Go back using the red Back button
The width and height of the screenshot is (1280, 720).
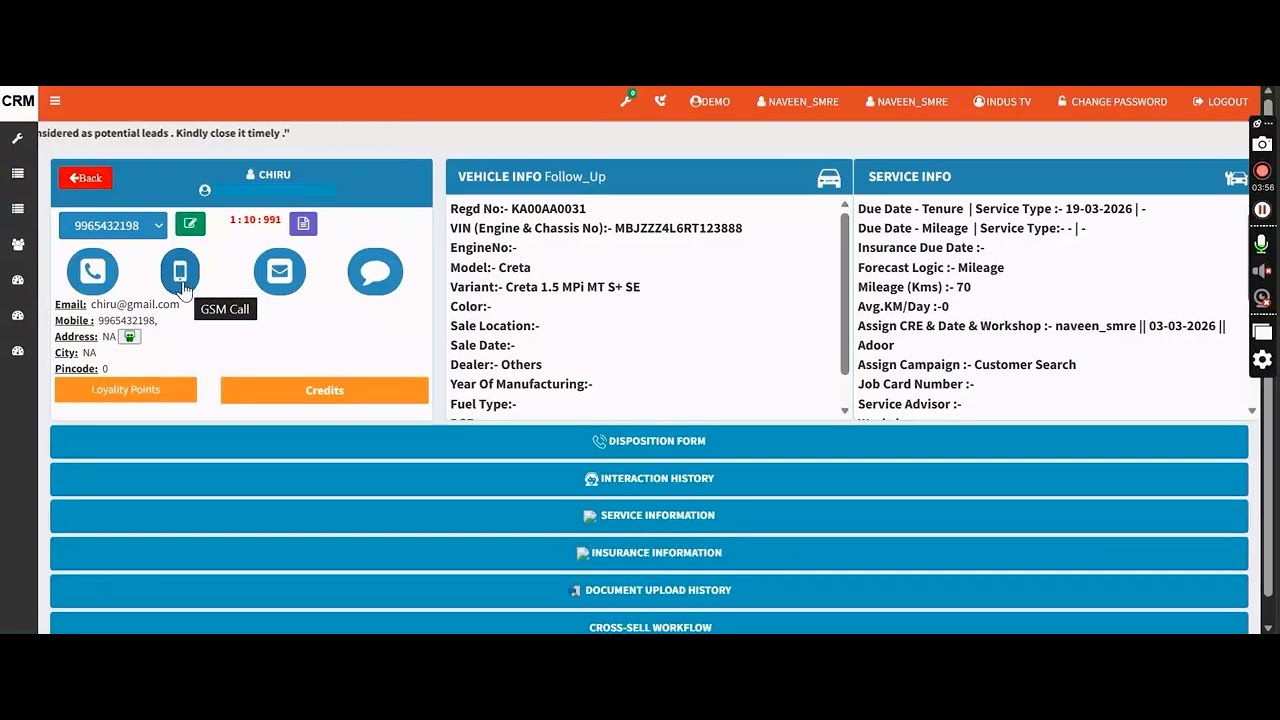(x=85, y=178)
